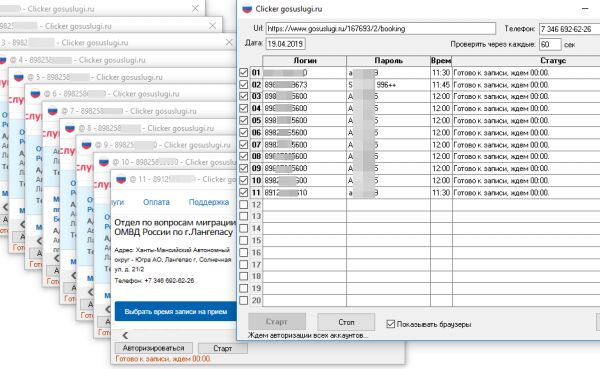Viewport: 600px width, 369px height.
Task: Enable the row 15 checkbox
Action: [243, 240]
